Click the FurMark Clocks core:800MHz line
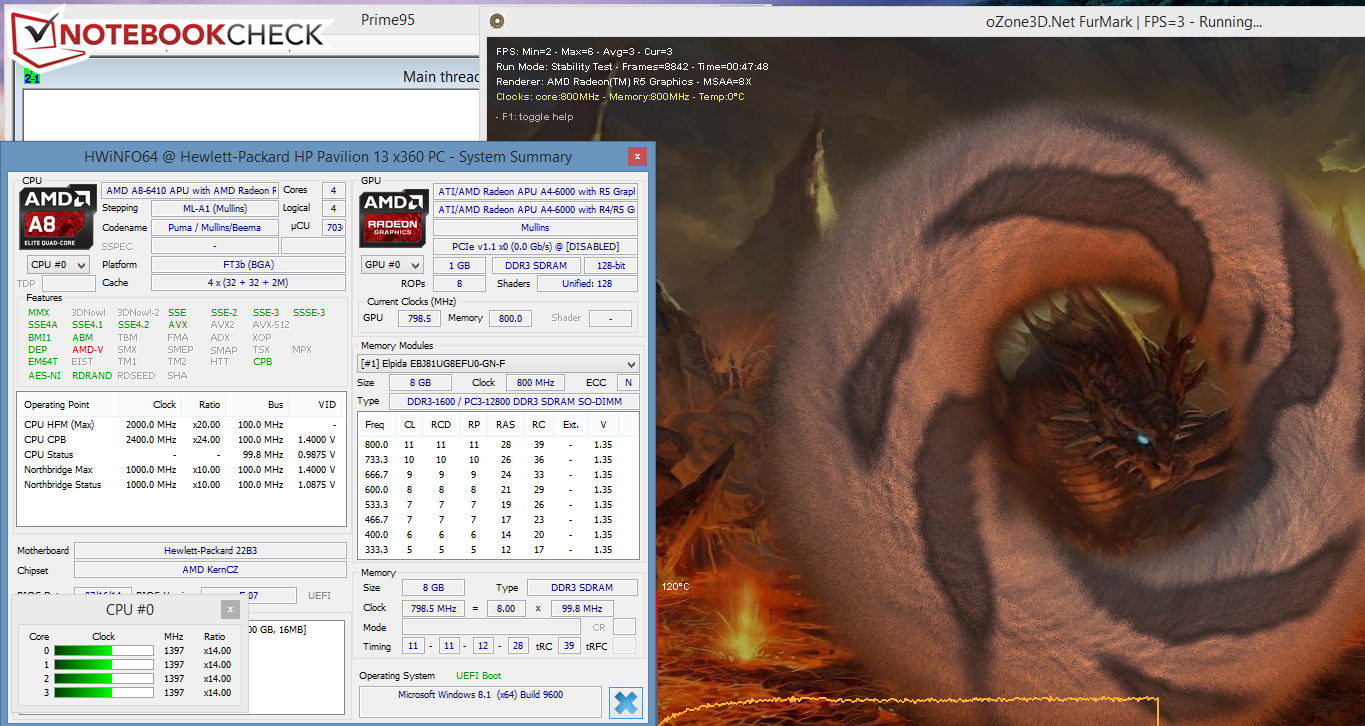 620,97
